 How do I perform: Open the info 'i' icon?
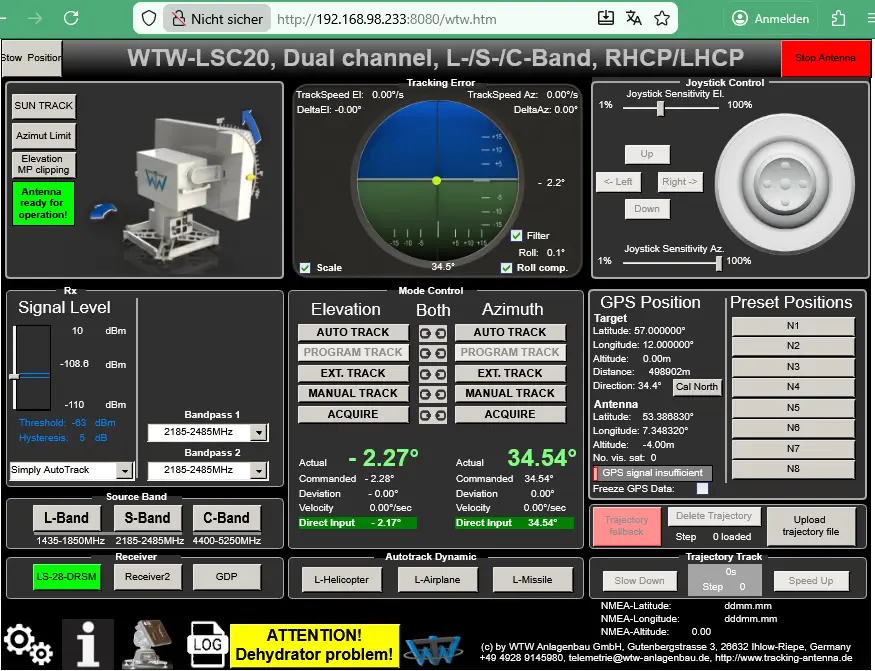[x=88, y=644]
